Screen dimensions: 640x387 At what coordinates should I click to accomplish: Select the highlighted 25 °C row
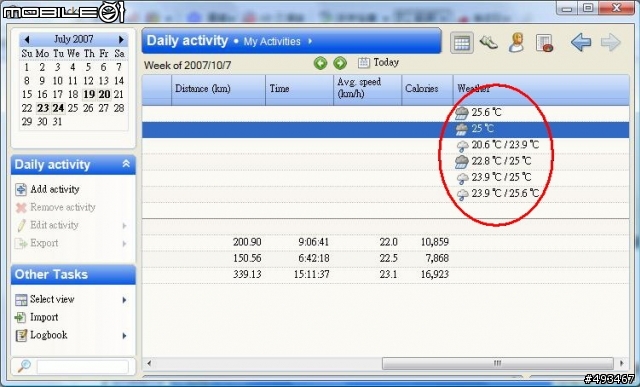385,129
